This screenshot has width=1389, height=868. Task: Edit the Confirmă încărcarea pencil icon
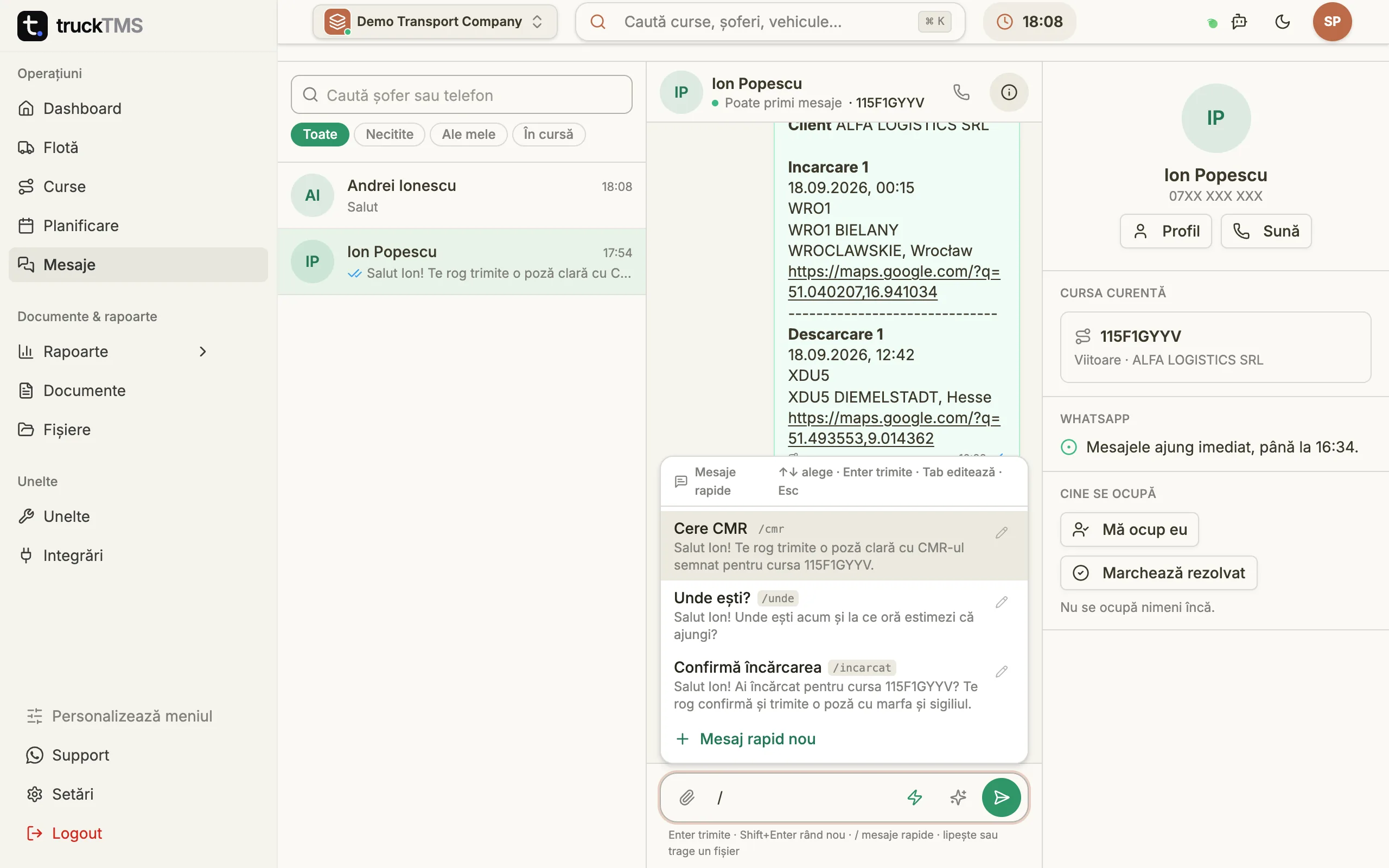(x=1002, y=672)
